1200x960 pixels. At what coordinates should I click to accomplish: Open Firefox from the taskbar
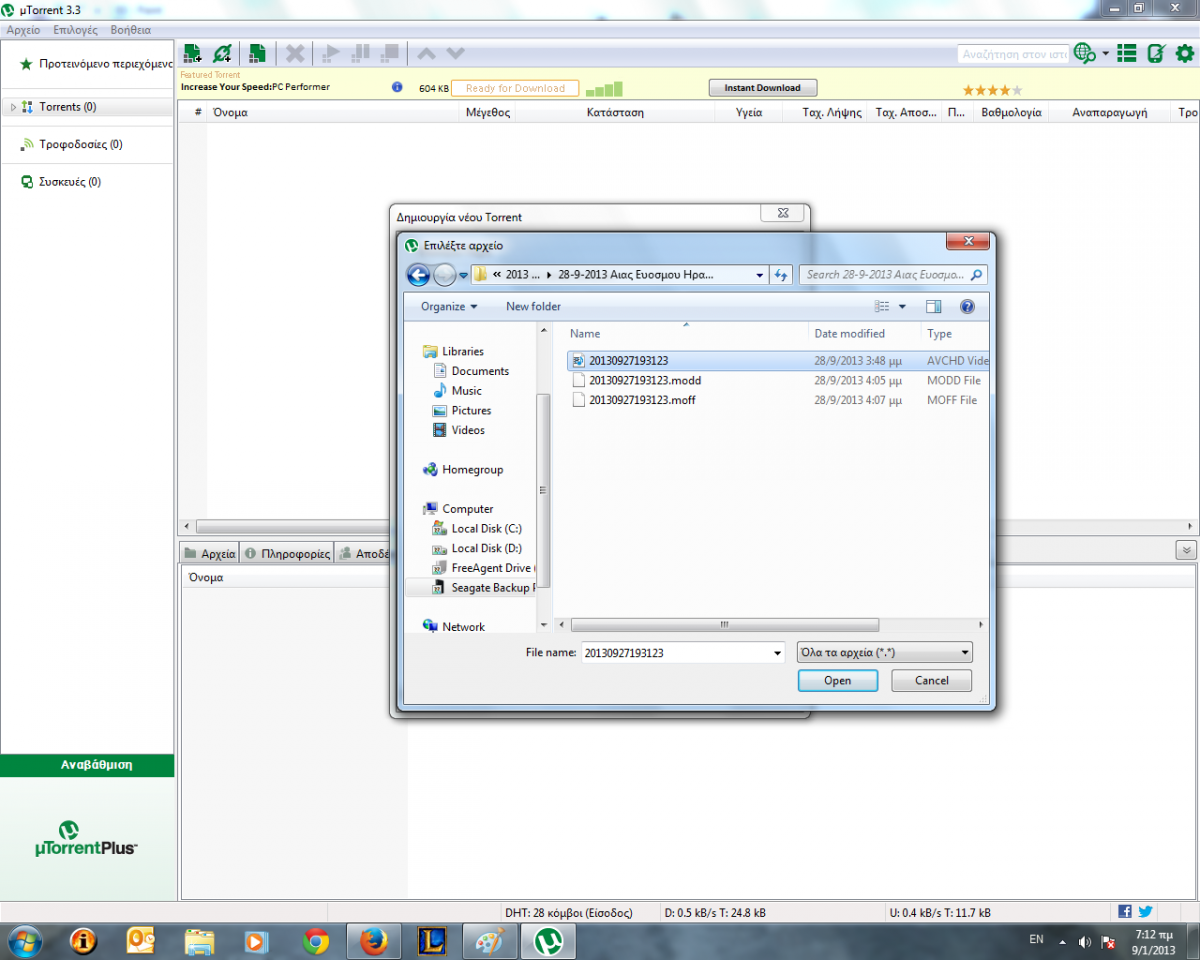point(373,940)
